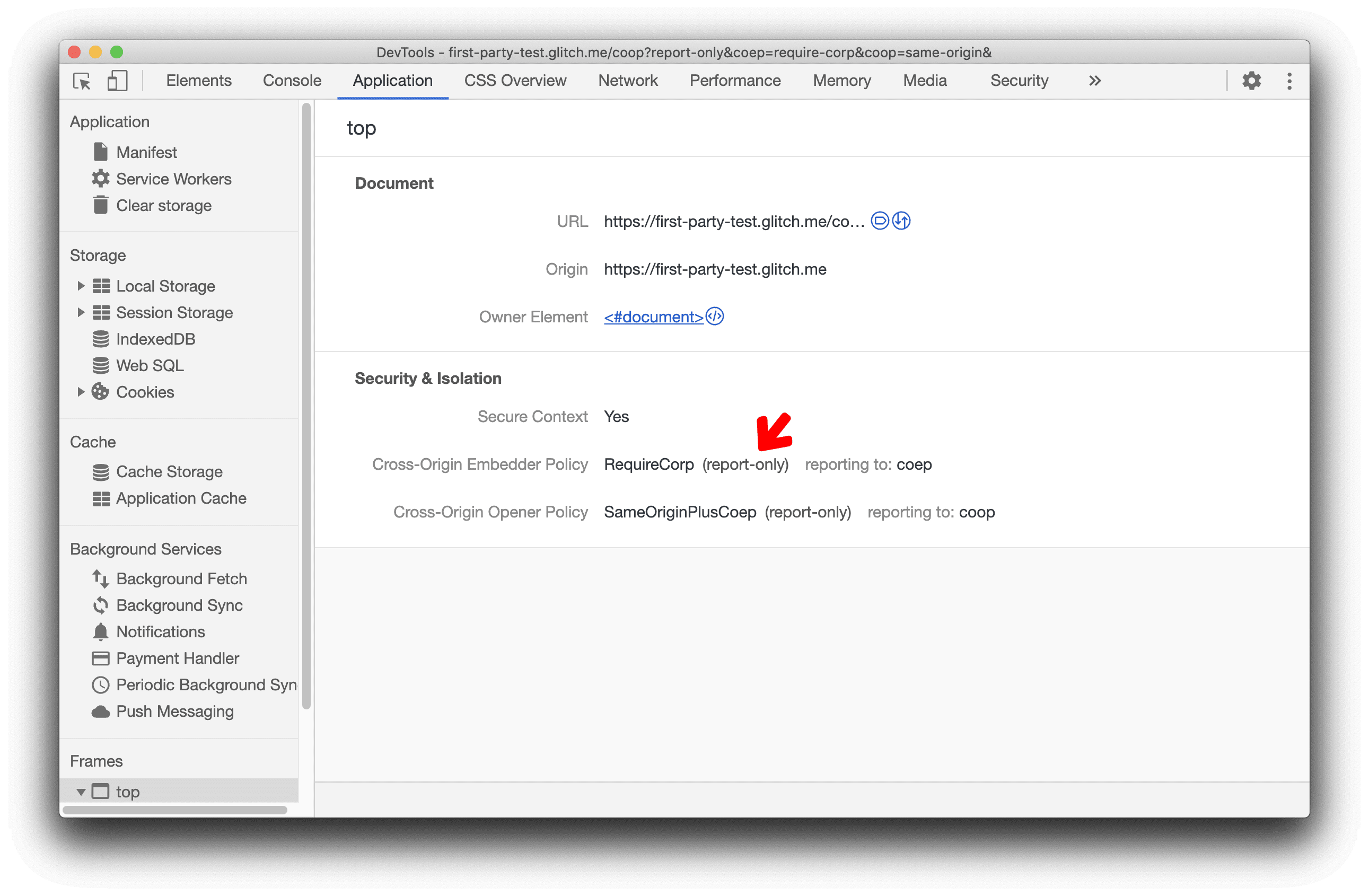Expand the Session Storage tree item

80,313
